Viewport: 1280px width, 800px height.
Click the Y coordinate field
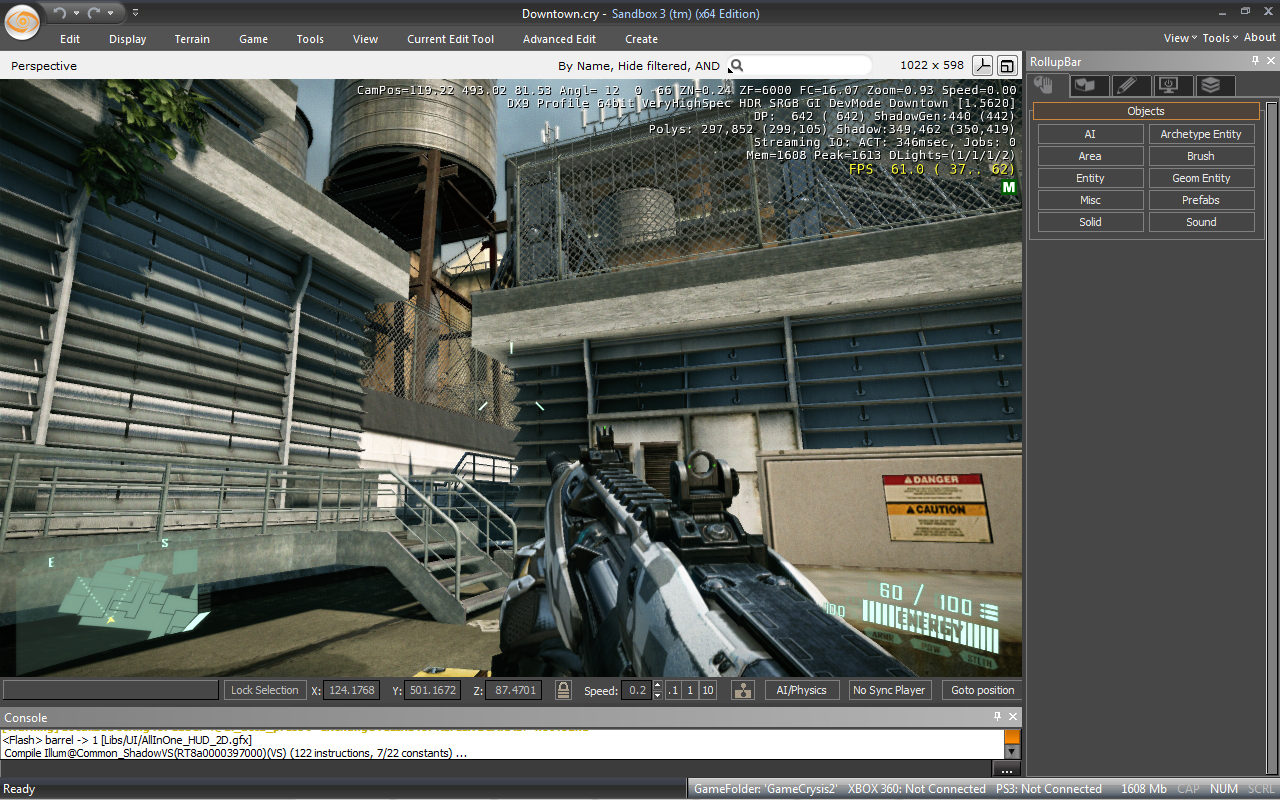(432, 690)
